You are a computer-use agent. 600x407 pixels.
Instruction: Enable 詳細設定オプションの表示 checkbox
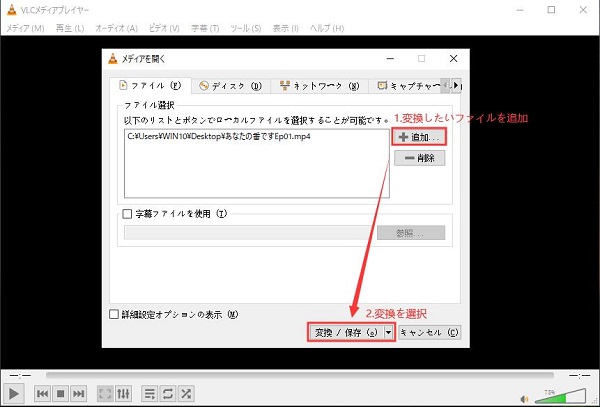tap(114, 314)
